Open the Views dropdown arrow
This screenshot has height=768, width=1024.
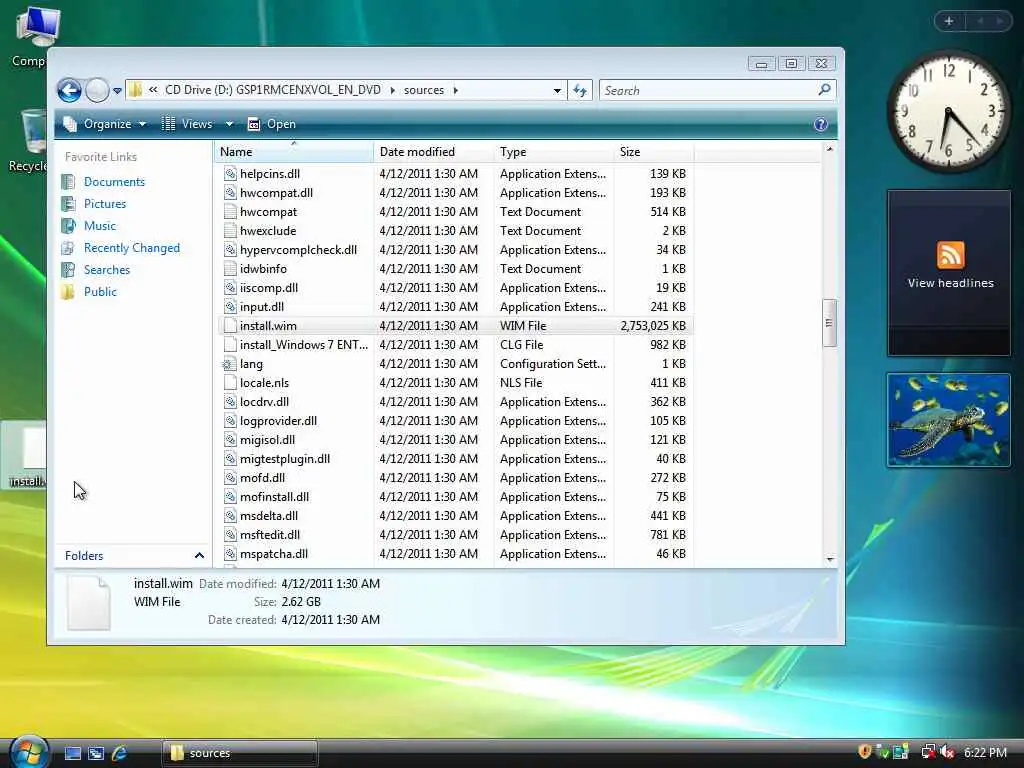pyautogui.click(x=229, y=124)
